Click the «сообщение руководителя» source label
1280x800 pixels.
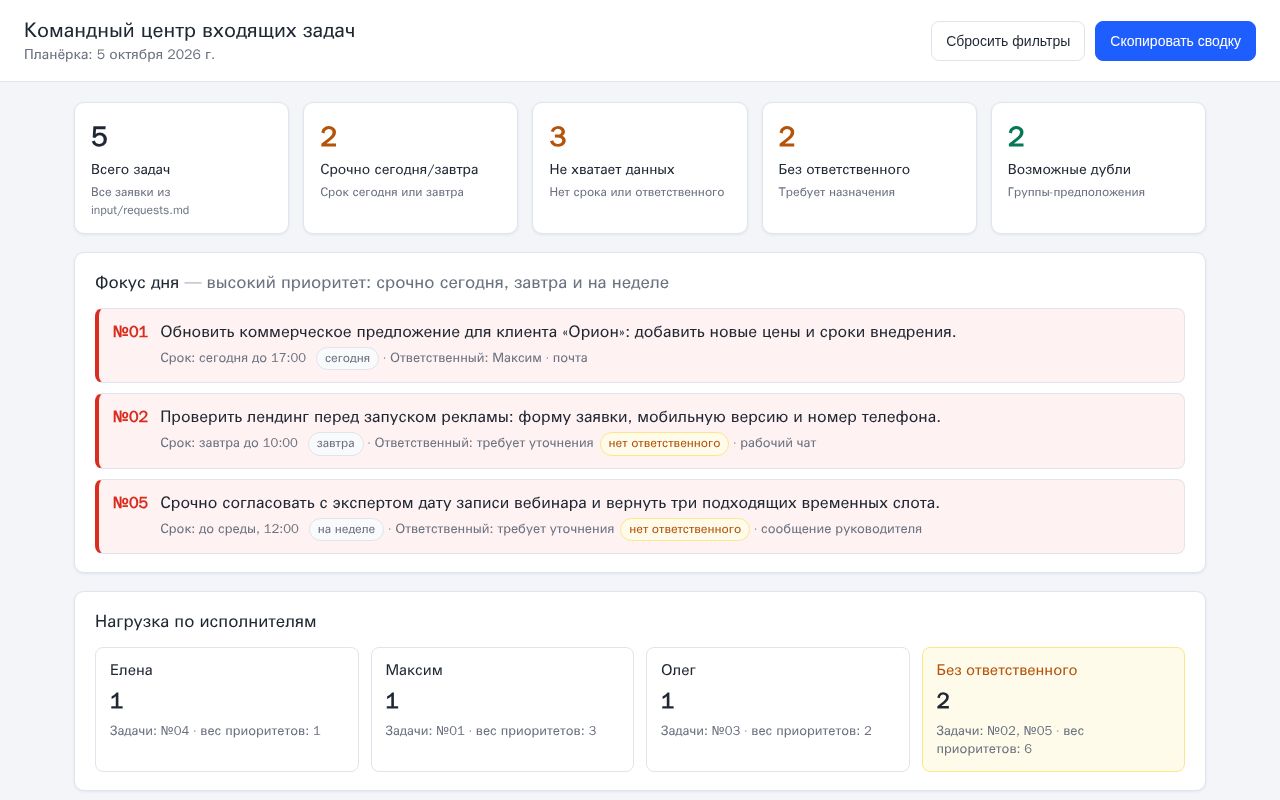pos(841,529)
